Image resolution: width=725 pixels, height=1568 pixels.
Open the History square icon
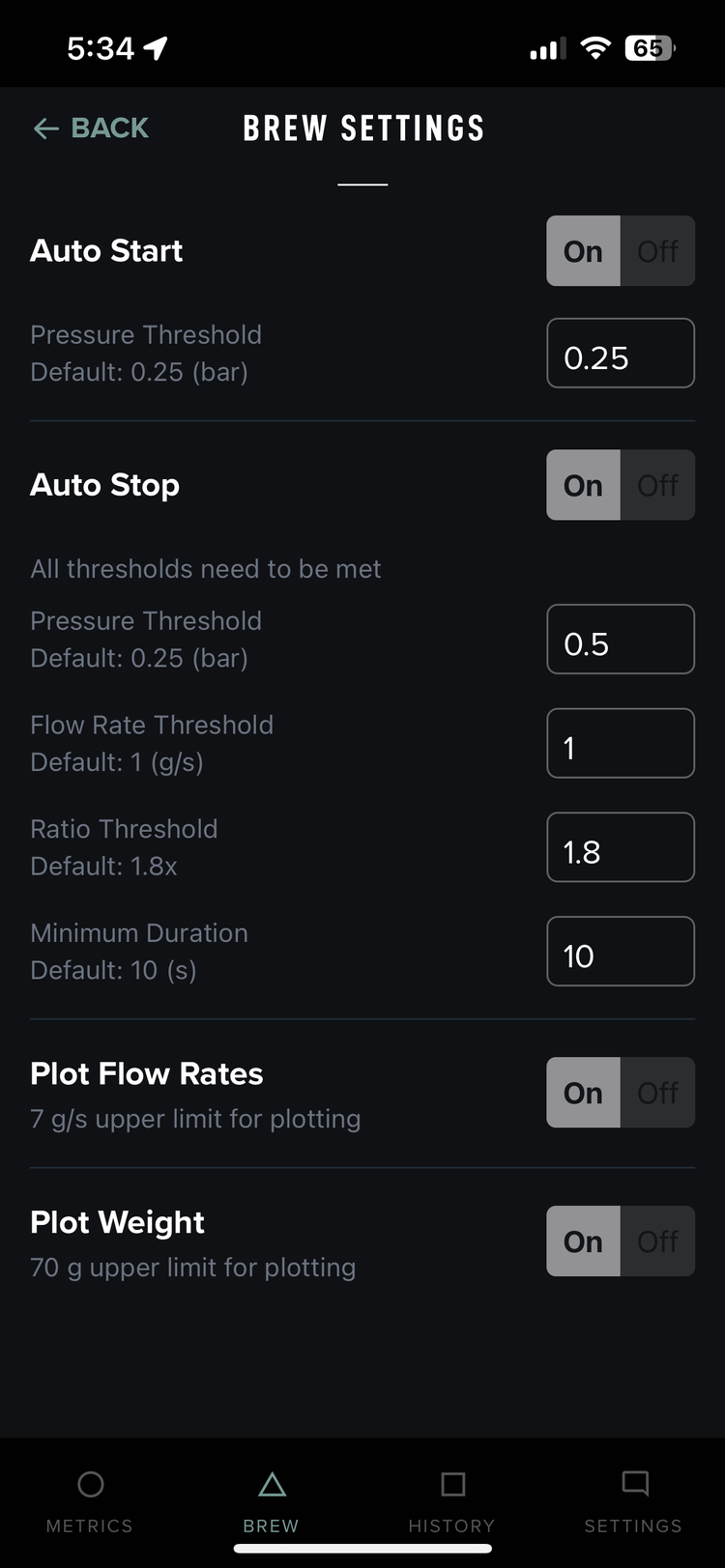coord(452,1484)
